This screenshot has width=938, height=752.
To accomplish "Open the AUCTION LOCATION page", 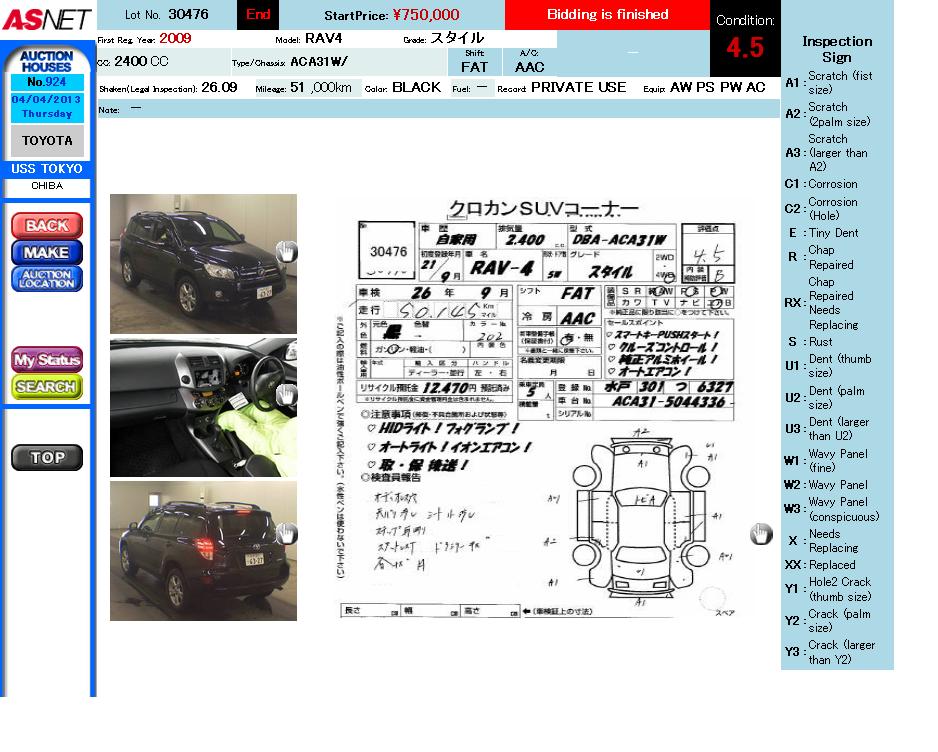I will tap(47, 279).
